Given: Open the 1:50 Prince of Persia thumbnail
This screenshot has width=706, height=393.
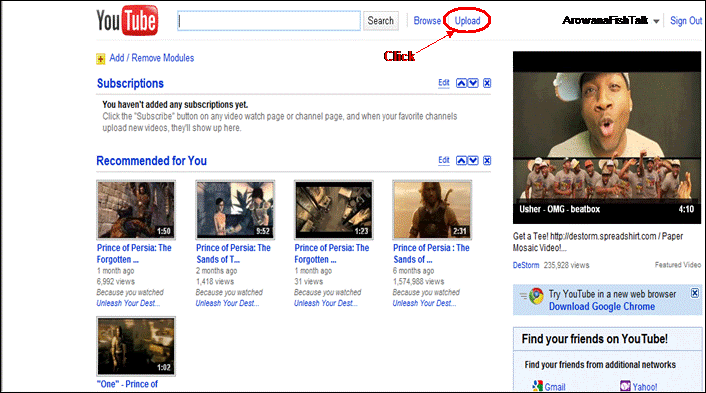Looking at the screenshot, I should pyautogui.click(x=136, y=210).
